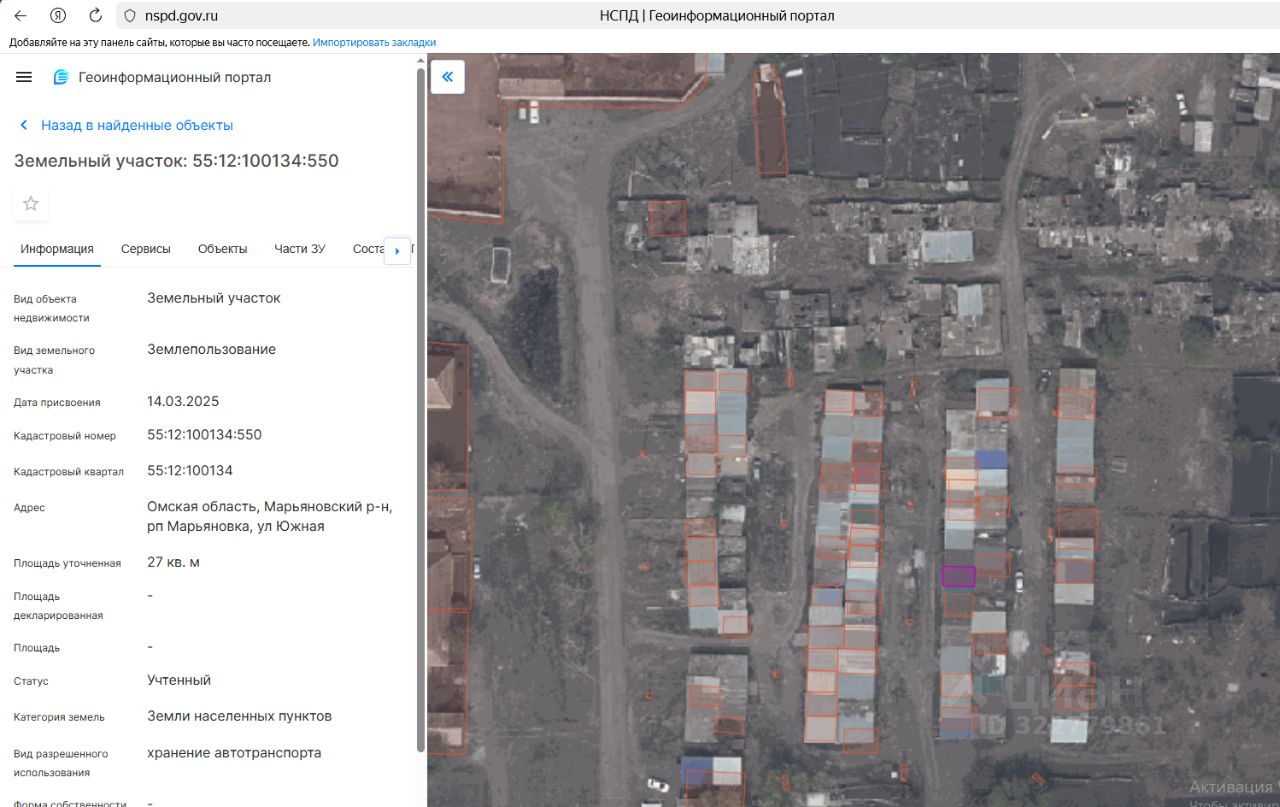Click the value Земли населенных пунктов
1280x807 pixels.
coord(239,716)
